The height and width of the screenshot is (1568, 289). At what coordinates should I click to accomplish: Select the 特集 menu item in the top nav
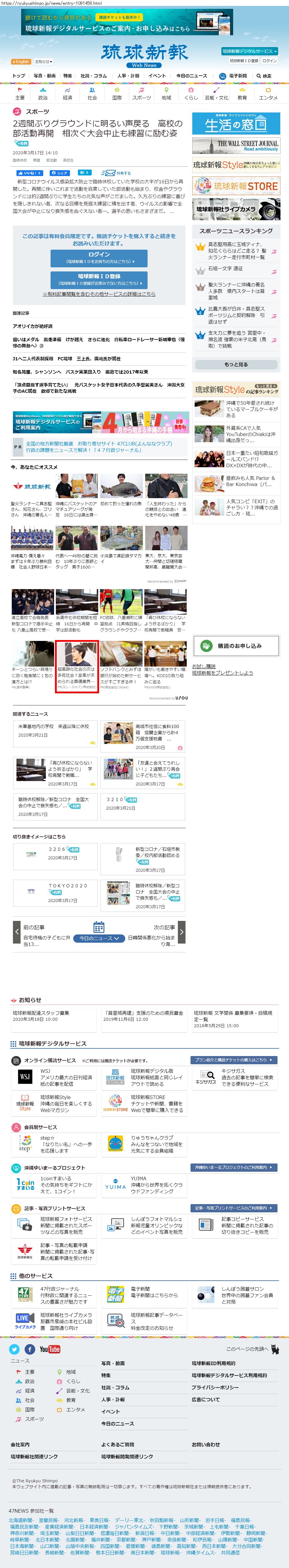coord(68,76)
